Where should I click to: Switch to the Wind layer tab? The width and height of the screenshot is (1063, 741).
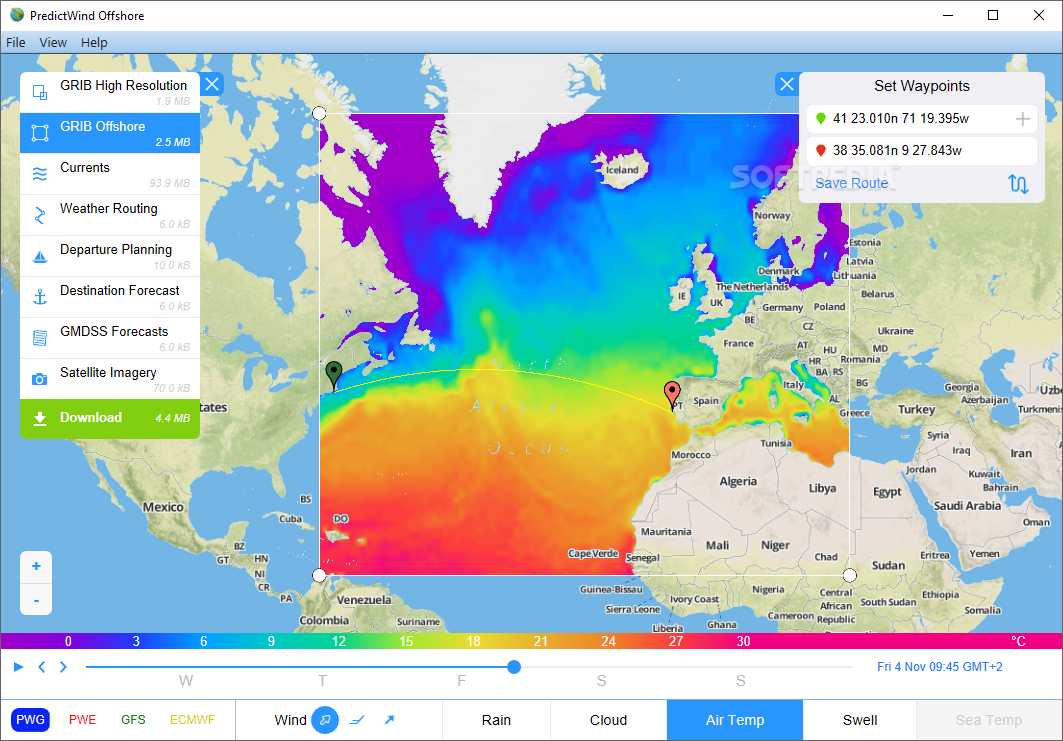click(x=290, y=720)
